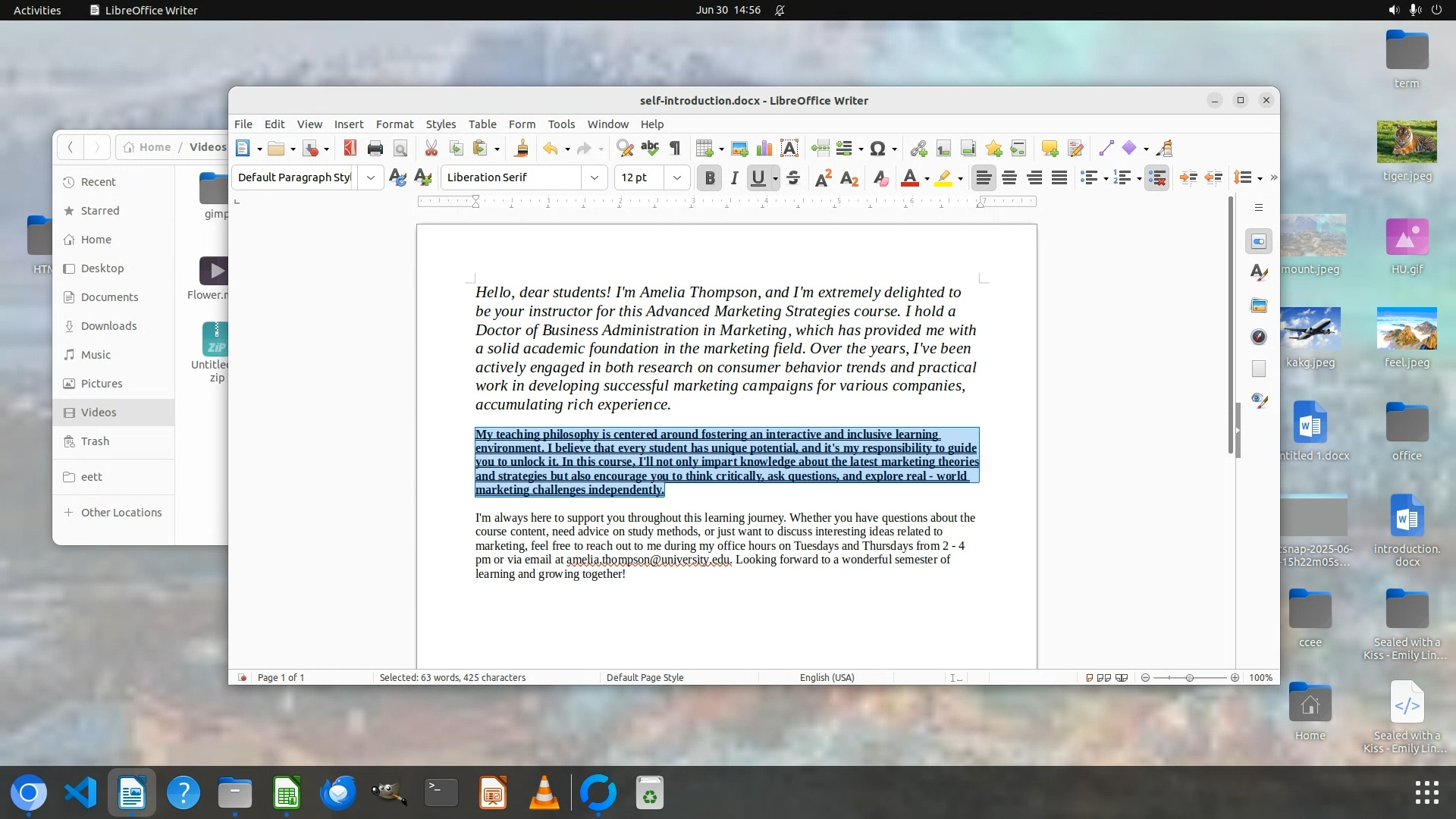
Task: Open the 12 pt font size dropdown
Action: click(677, 178)
